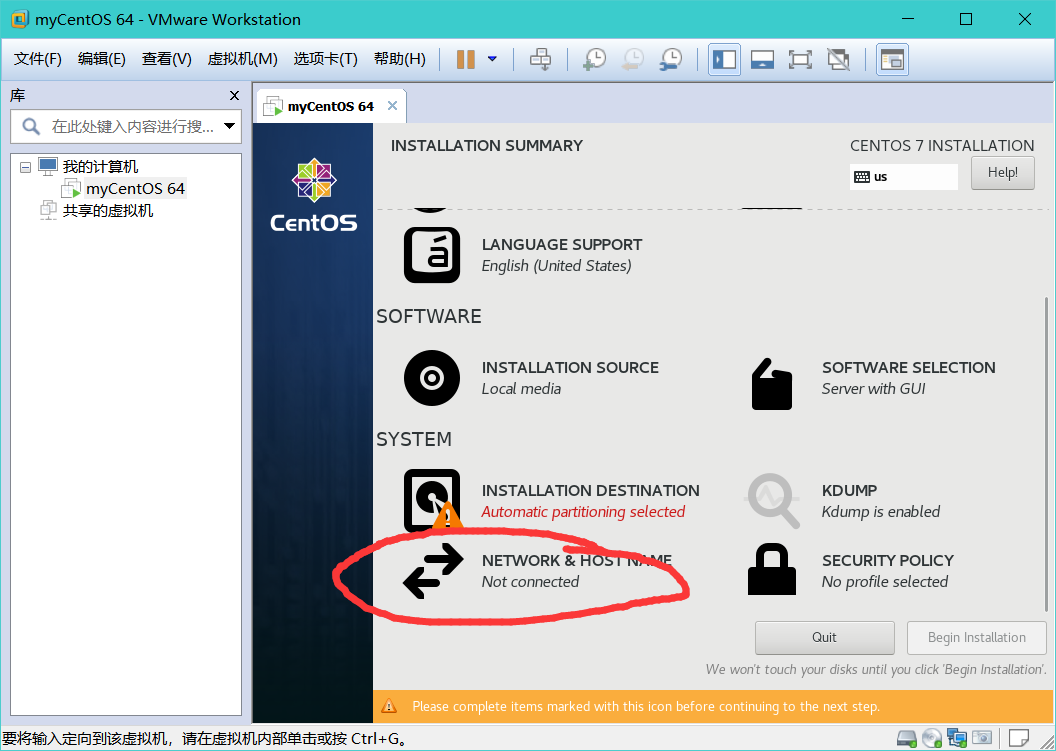The height and width of the screenshot is (751, 1056).
Task: Open the Language Support icon
Action: pyautogui.click(x=432, y=255)
